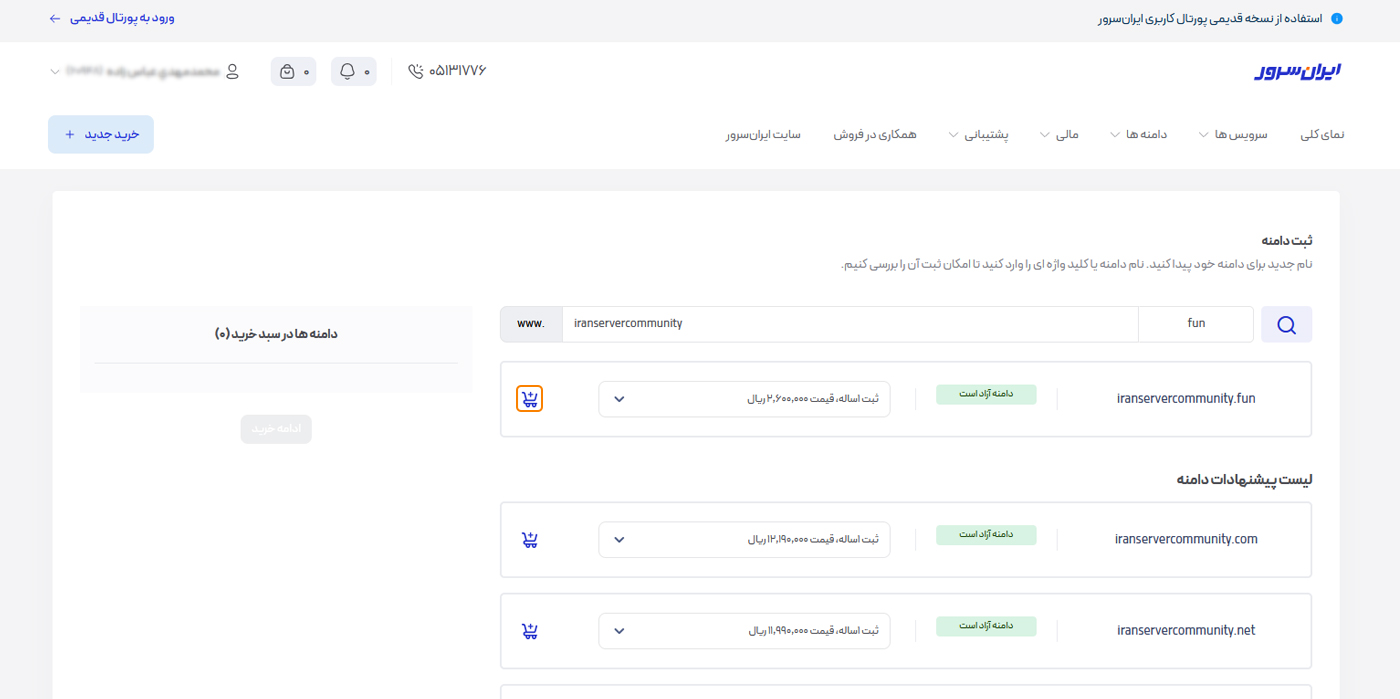
Task: Add iranservercommunity.com to cart
Action: (530, 540)
